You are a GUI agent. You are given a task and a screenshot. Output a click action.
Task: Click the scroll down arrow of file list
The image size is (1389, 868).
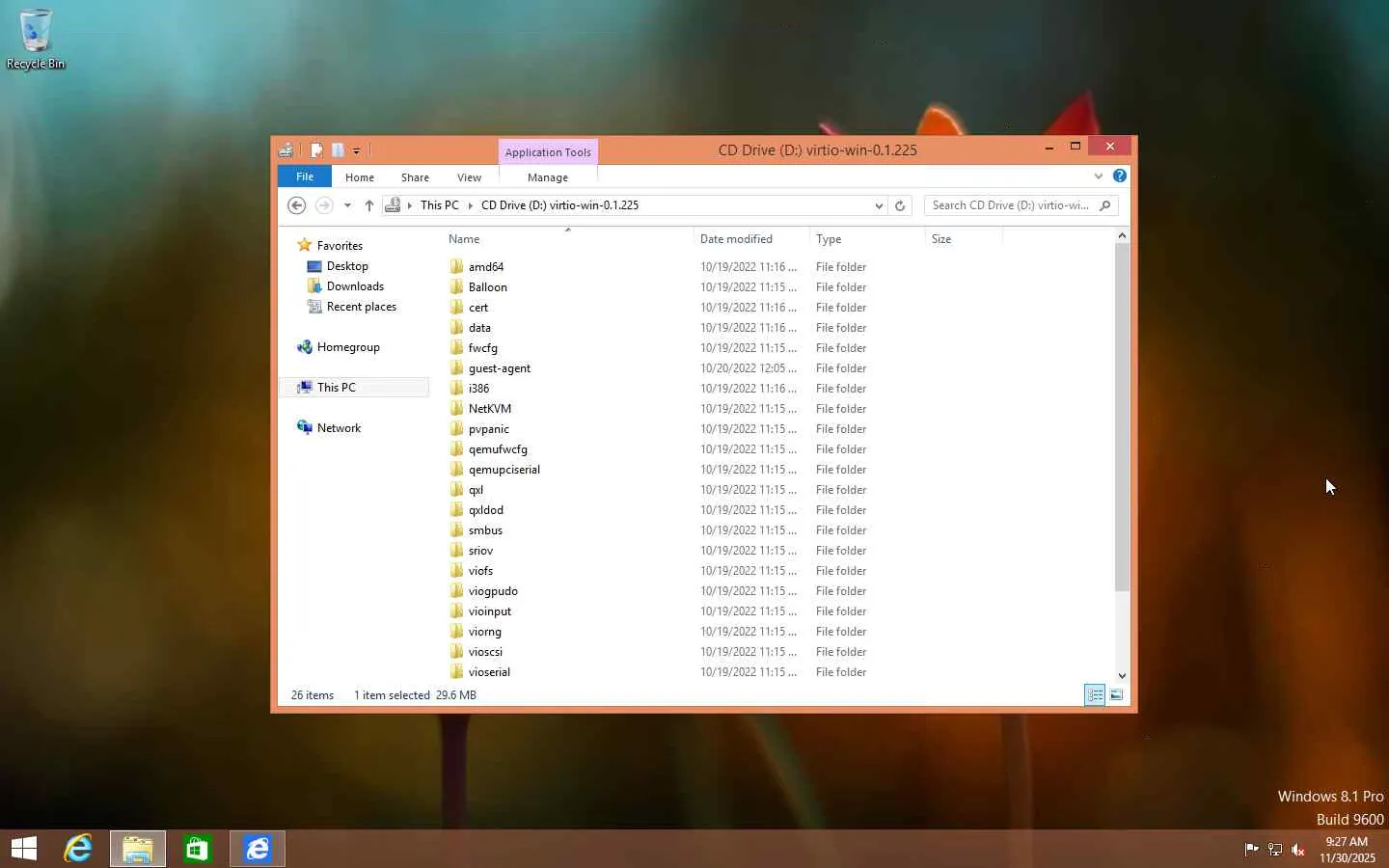coord(1121,676)
